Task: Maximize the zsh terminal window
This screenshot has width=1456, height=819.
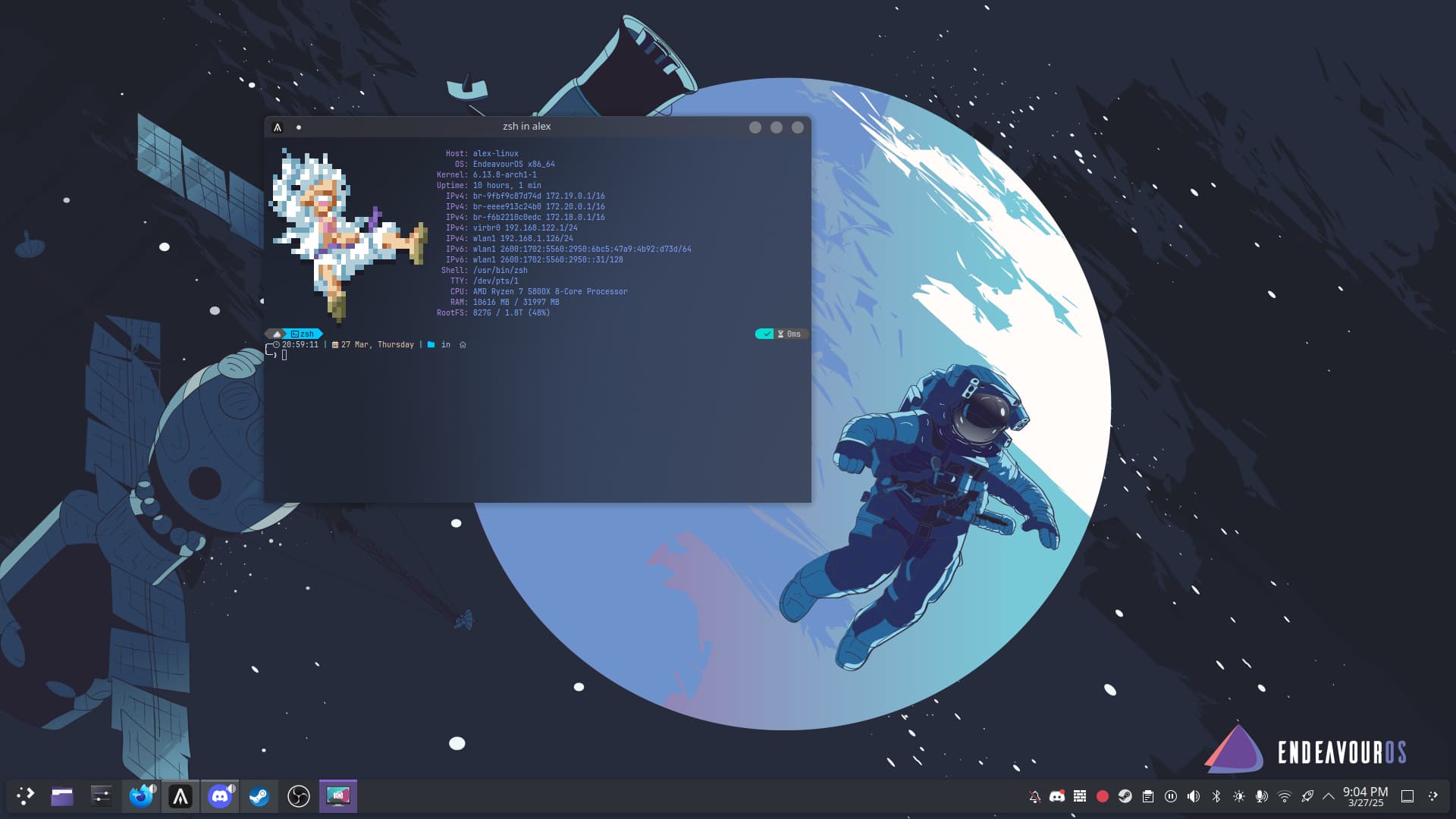Action: (x=777, y=127)
